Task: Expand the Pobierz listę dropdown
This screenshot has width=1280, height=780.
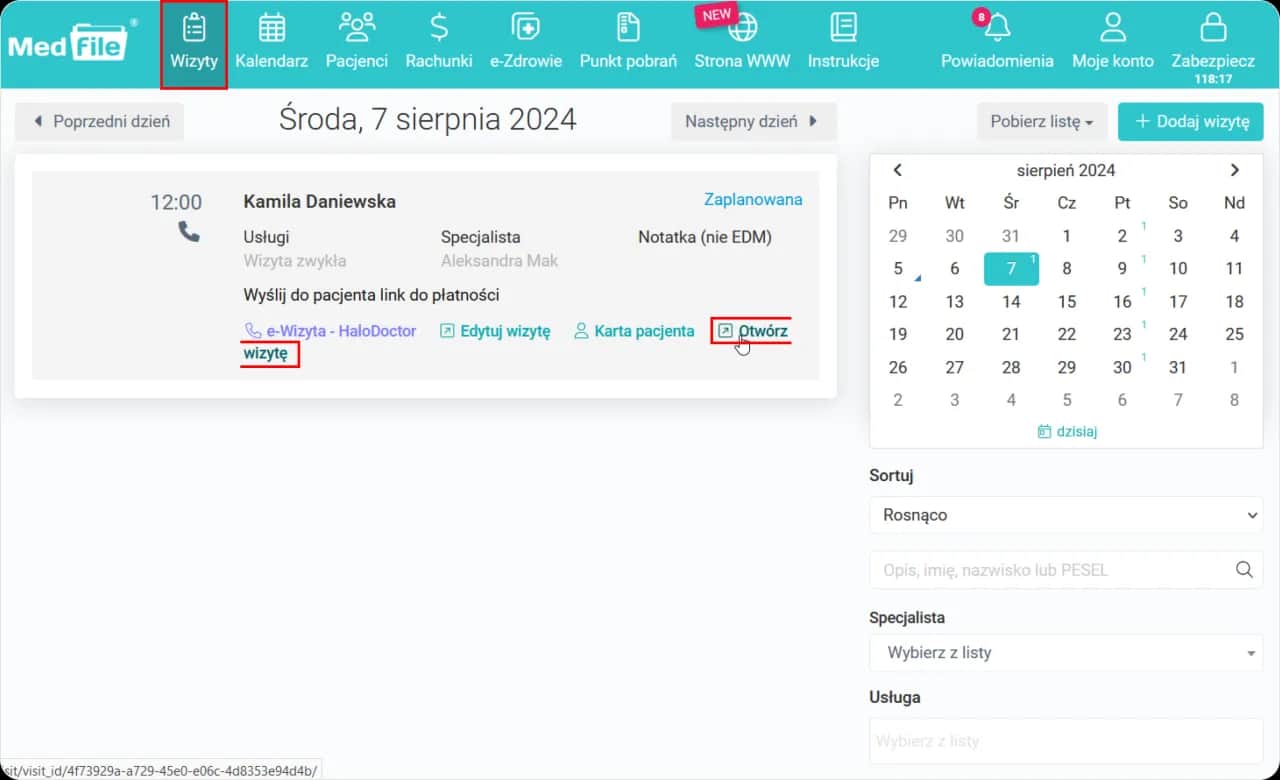Action: 1041,122
